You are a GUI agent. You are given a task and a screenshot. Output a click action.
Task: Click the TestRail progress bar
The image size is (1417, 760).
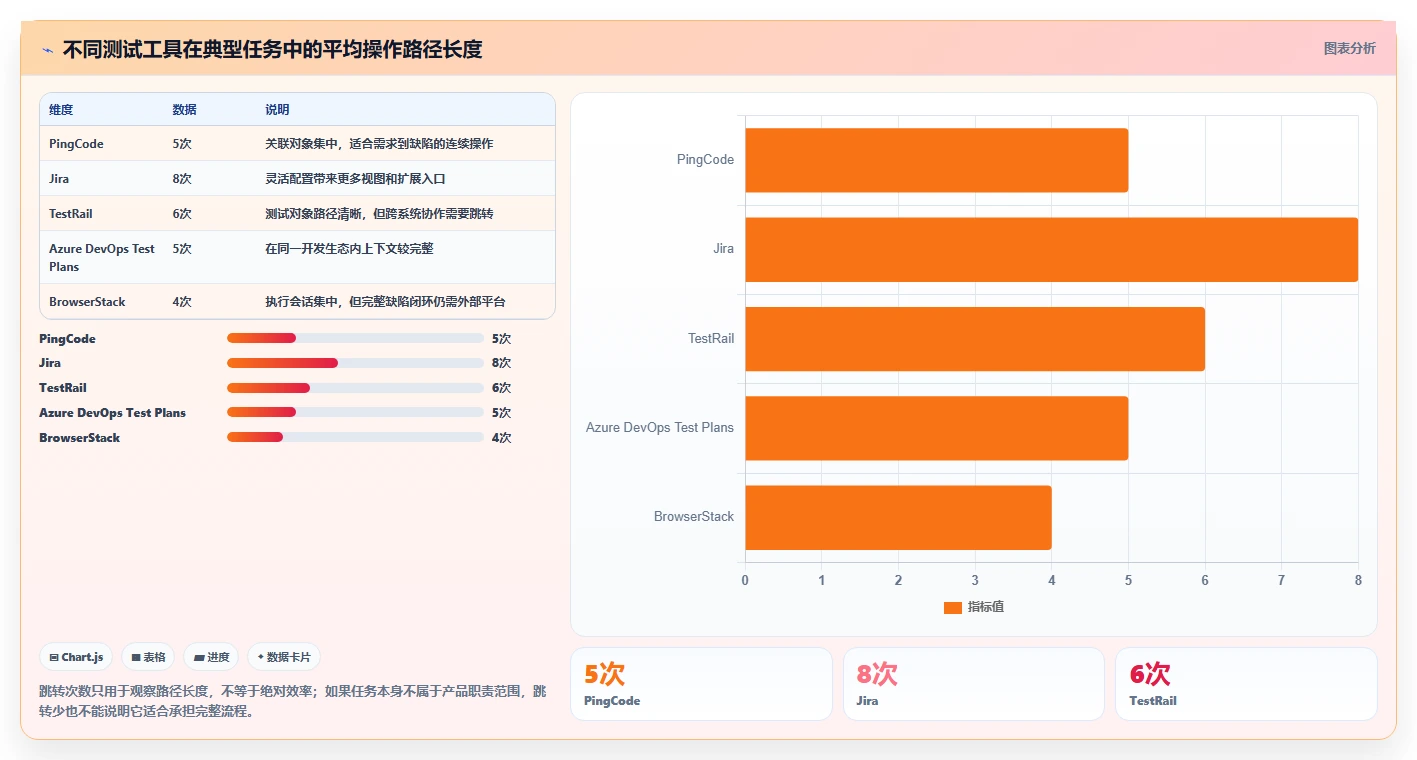pyautogui.click(x=355, y=388)
